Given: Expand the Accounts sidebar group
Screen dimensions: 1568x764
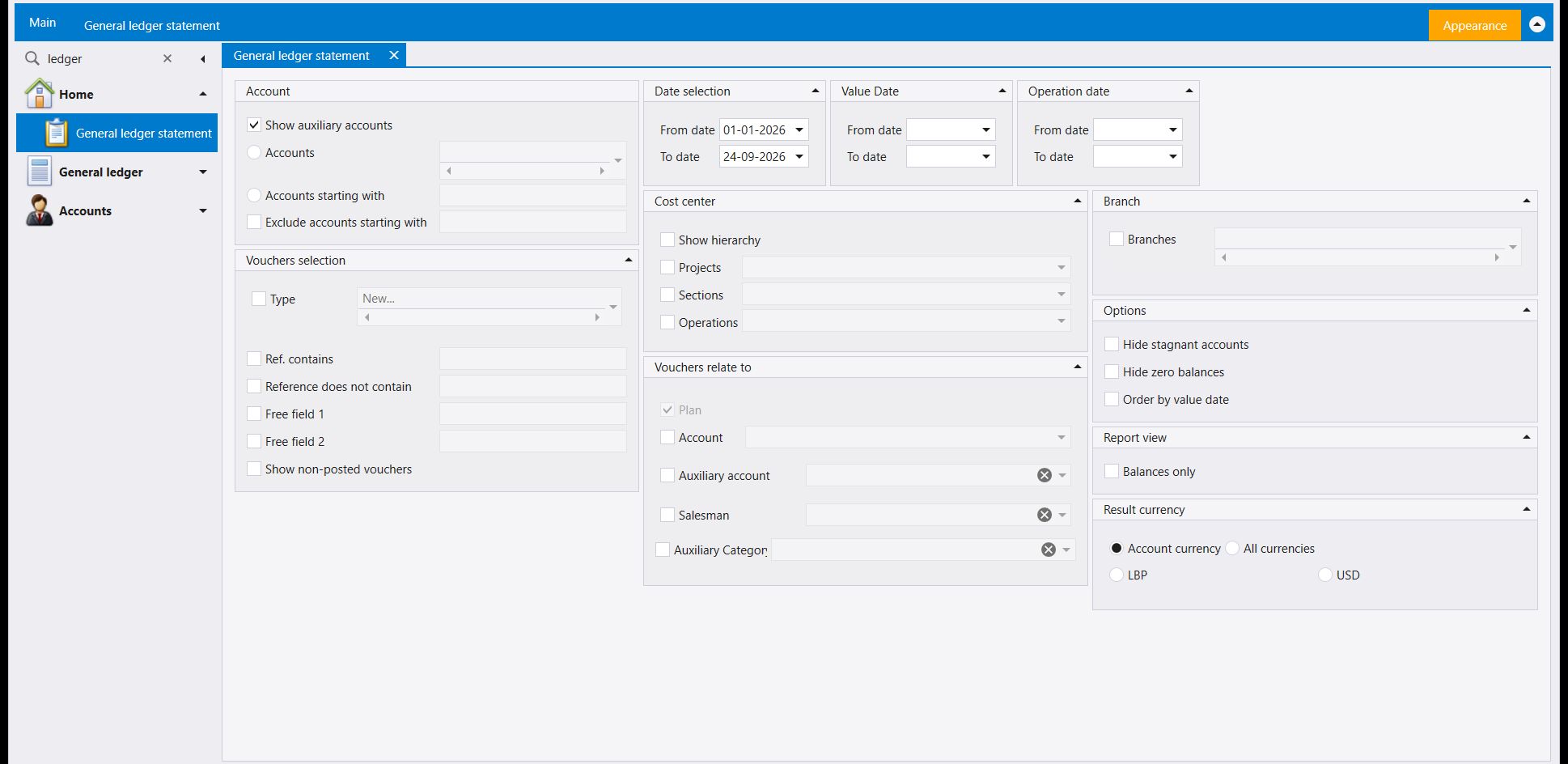Looking at the screenshot, I should (x=203, y=210).
